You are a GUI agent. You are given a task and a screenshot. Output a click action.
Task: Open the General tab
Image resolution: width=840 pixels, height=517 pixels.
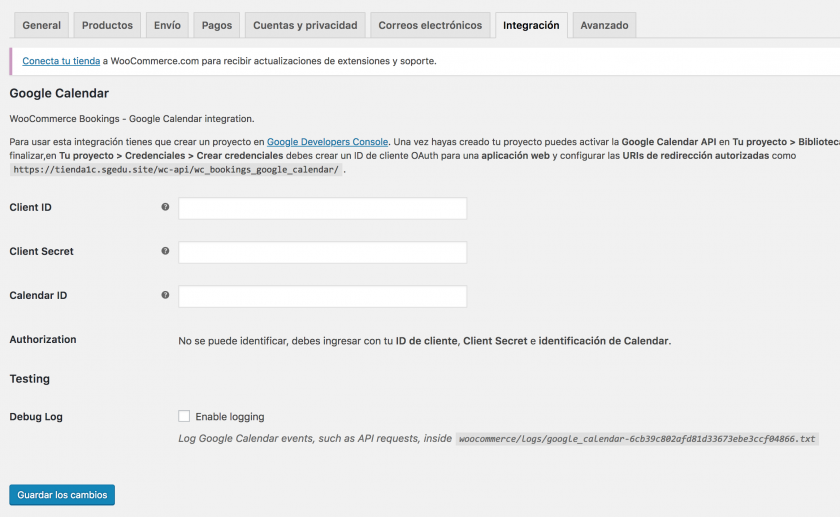click(x=42, y=25)
